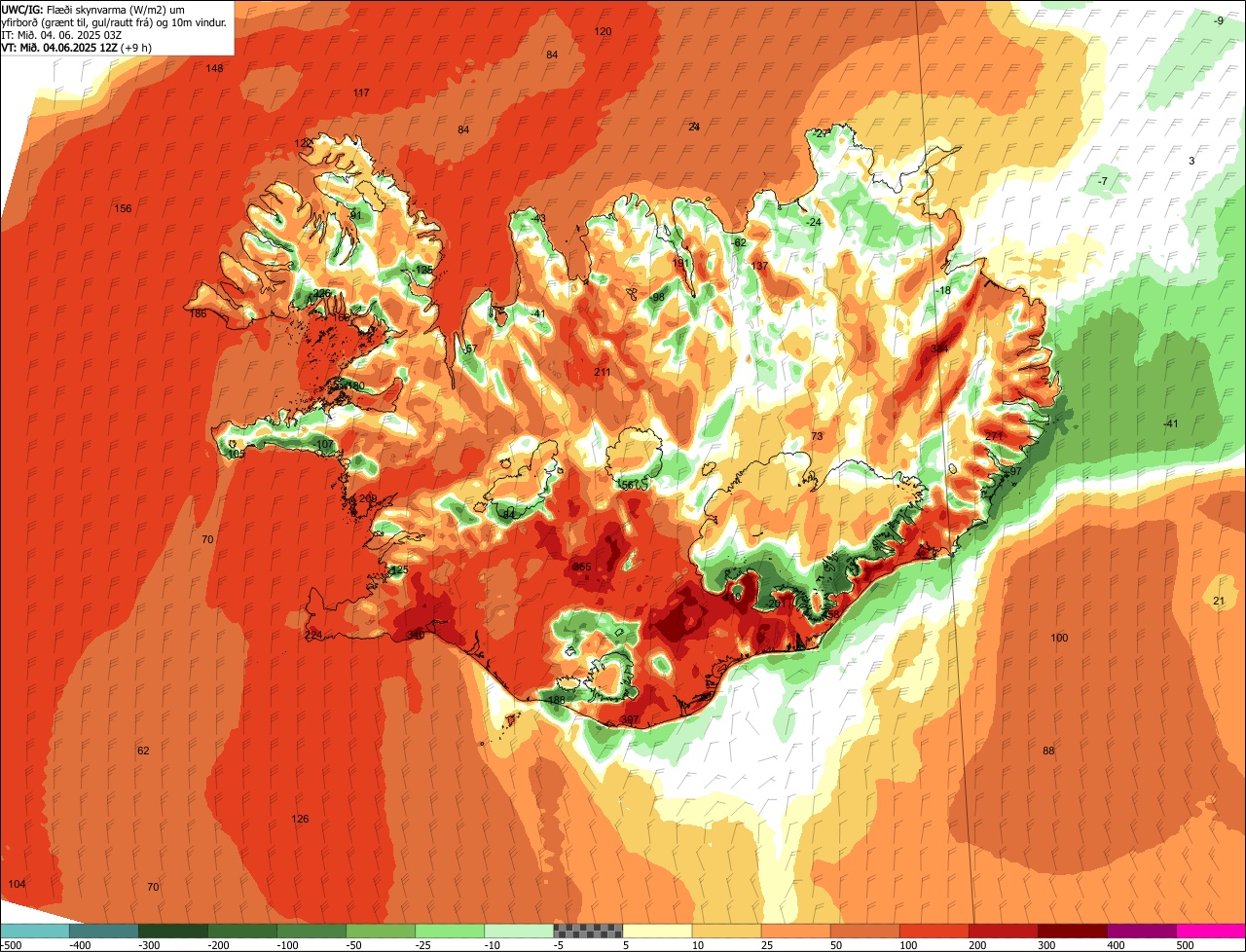
Task: Select the yellow-tan swatch between 10 and 25
Action: tap(727, 930)
